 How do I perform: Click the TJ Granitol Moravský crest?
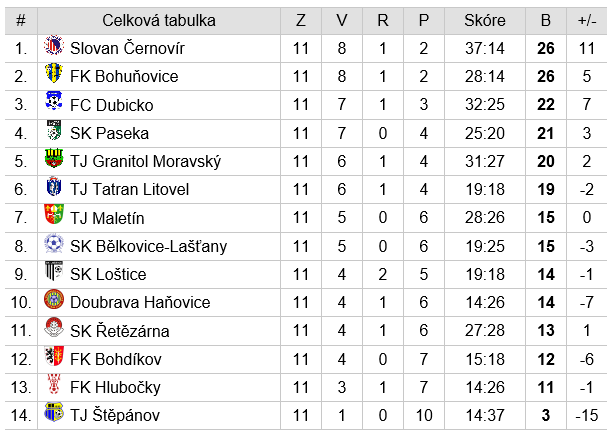[54, 158]
